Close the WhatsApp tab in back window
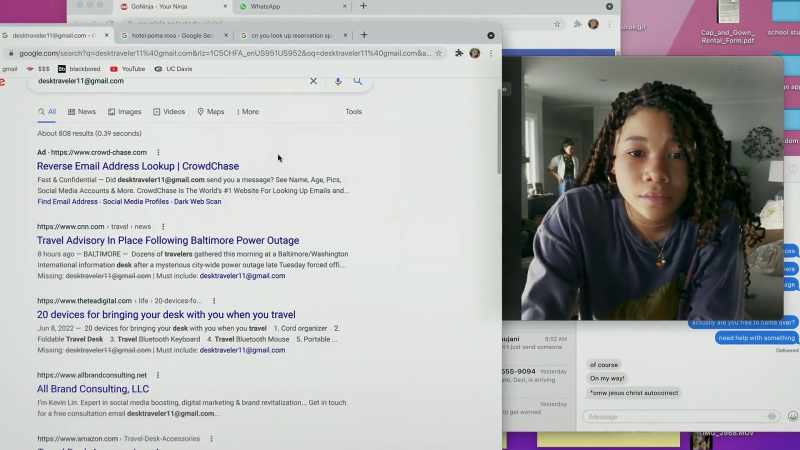Screen dimensions: 800x450 (x=344, y=6)
